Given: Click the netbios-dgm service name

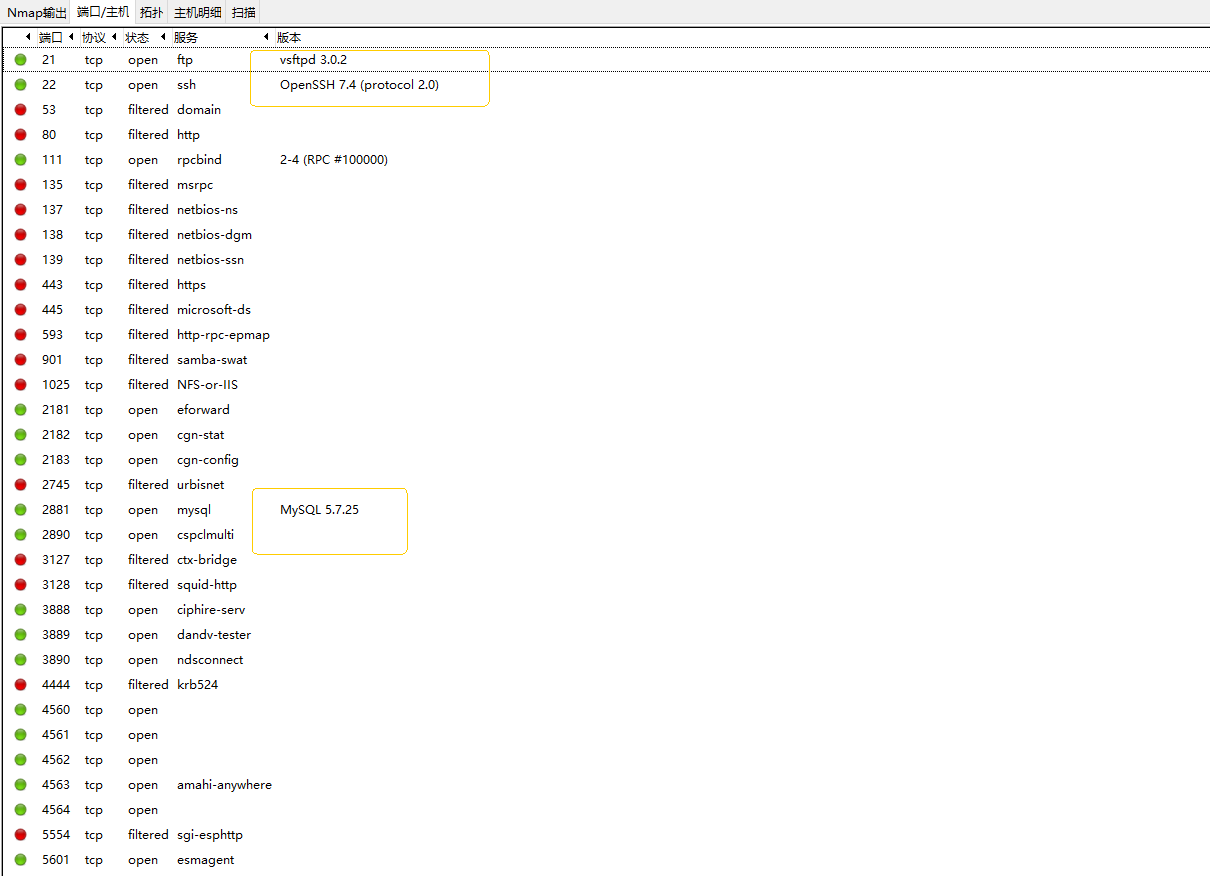Looking at the screenshot, I should 214,235.
